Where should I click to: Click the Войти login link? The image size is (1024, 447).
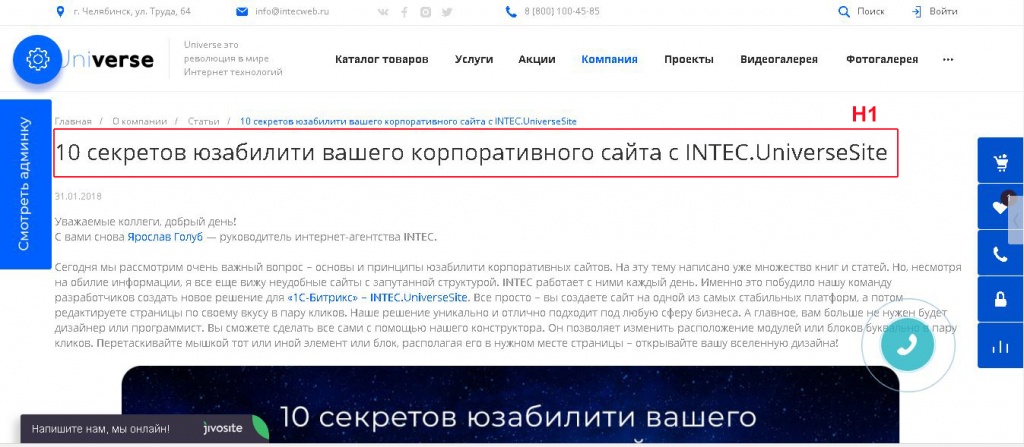[x=934, y=12]
